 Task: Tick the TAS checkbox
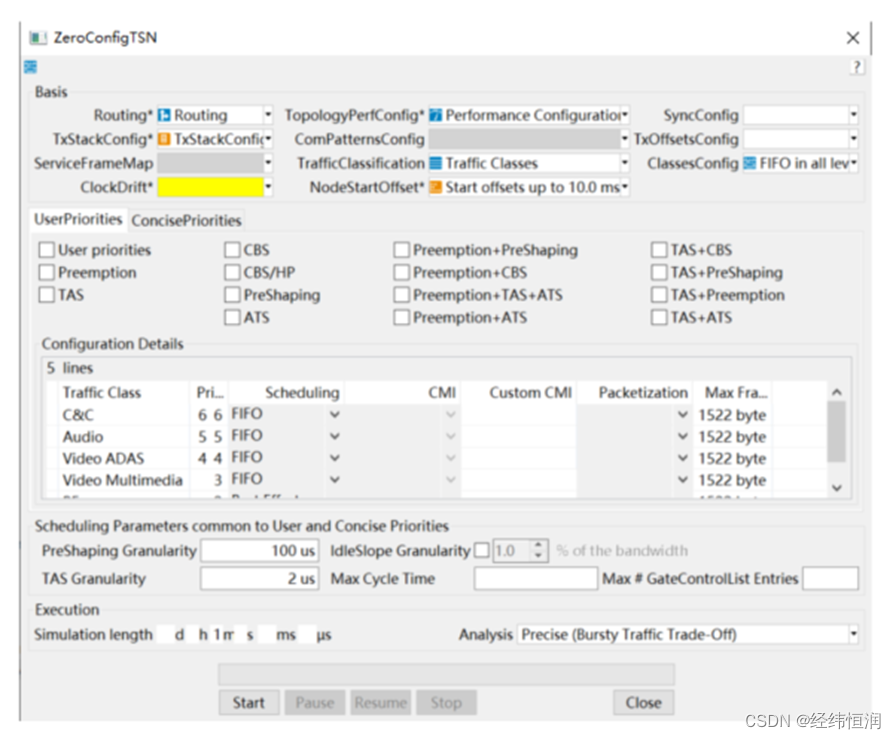[x=47, y=295]
